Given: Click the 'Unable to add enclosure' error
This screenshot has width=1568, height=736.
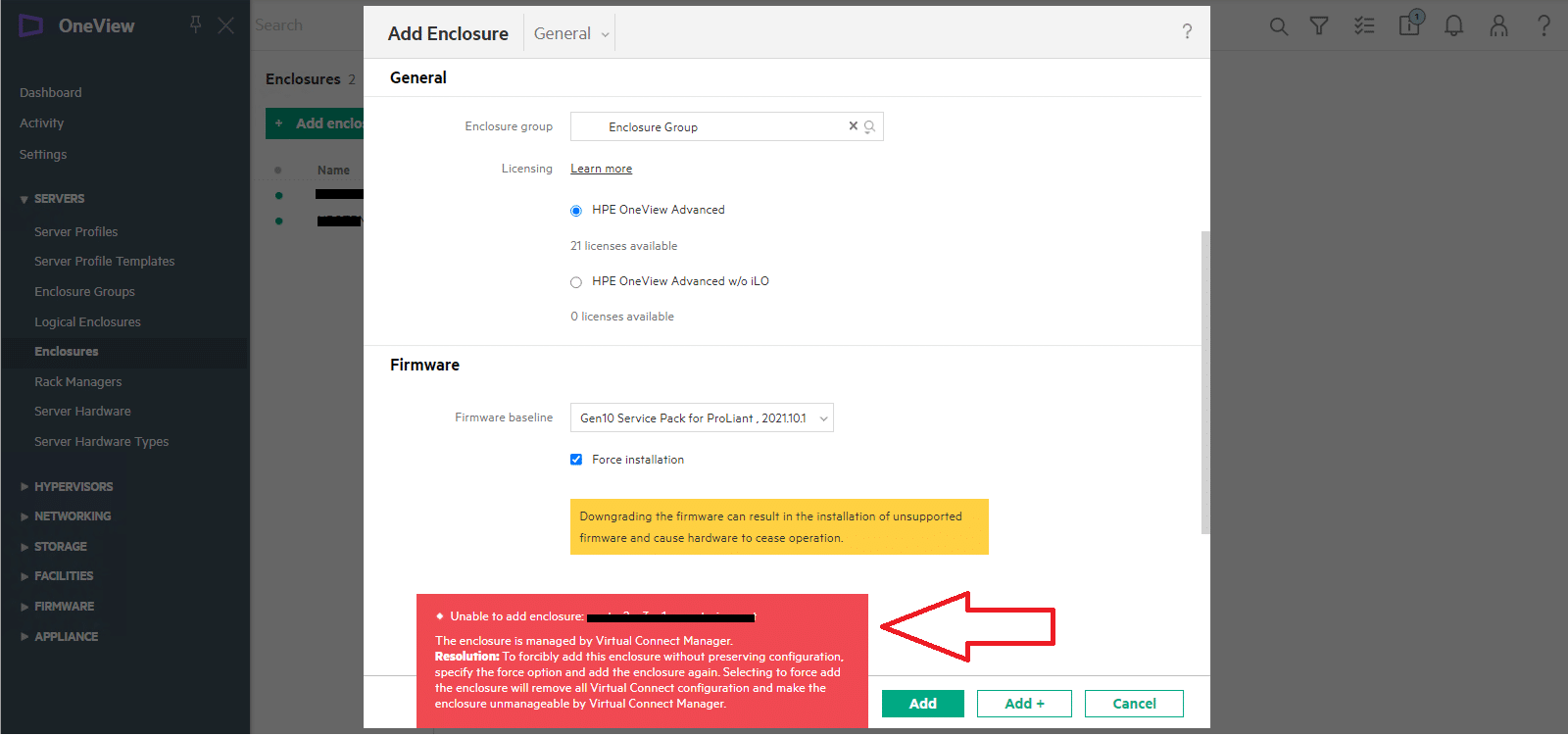Looking at the screenshot, I should (x=642, y=662).
